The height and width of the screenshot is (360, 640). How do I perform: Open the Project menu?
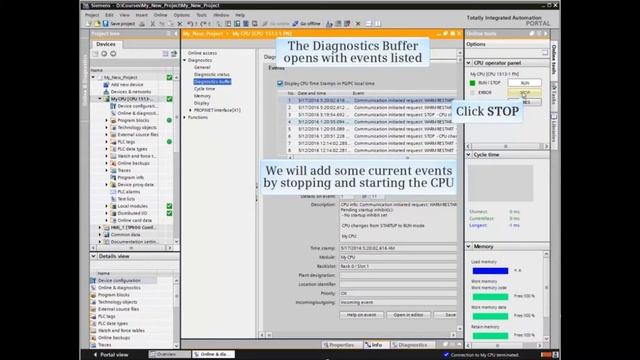(x=92, y=15)
